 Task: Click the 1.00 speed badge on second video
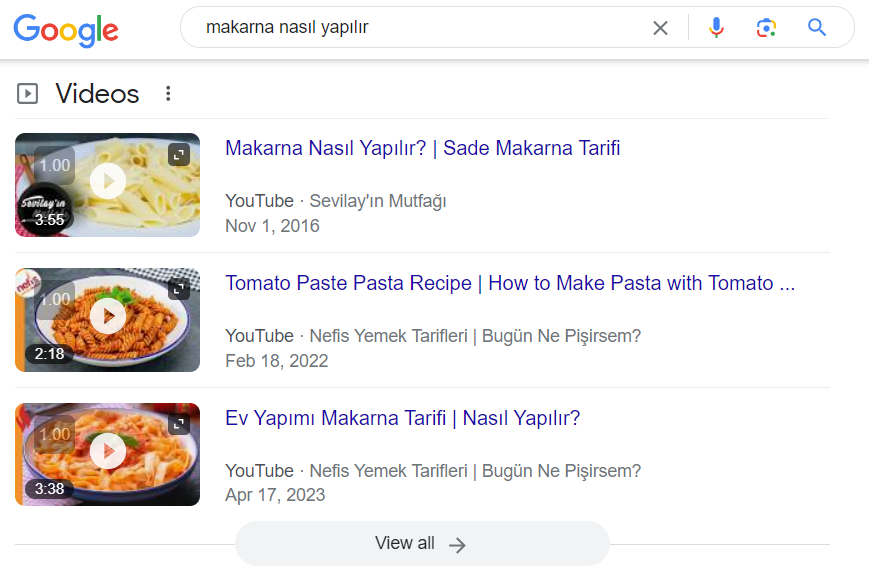tap(55, 299)
